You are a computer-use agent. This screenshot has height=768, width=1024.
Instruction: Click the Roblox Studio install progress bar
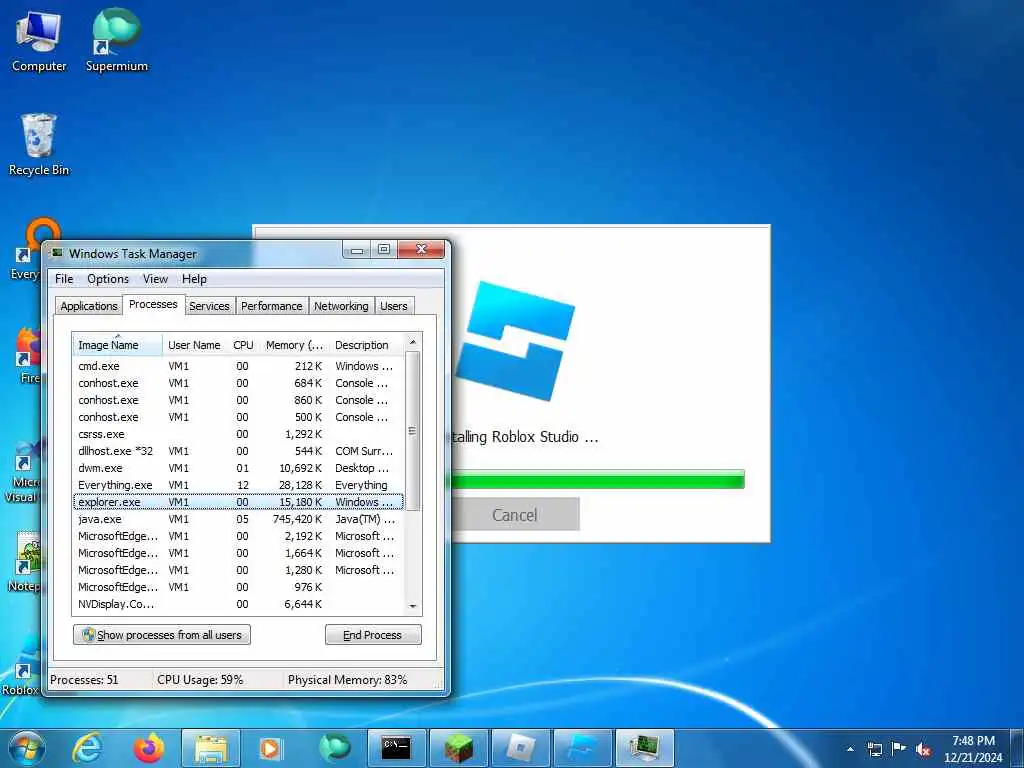[x=597, y=479]
